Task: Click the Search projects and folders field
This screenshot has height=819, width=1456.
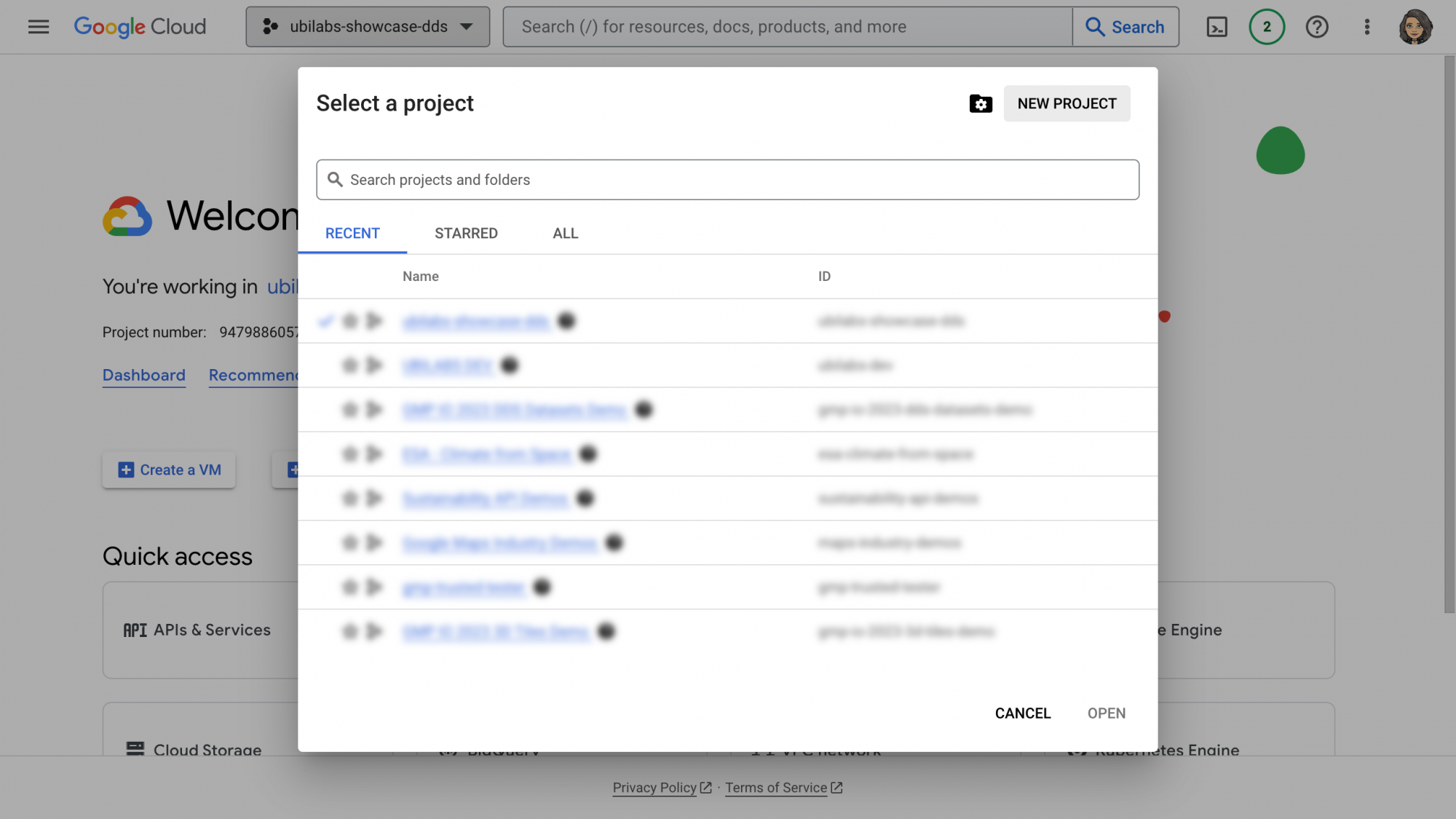Action: (x=727, y=179)
